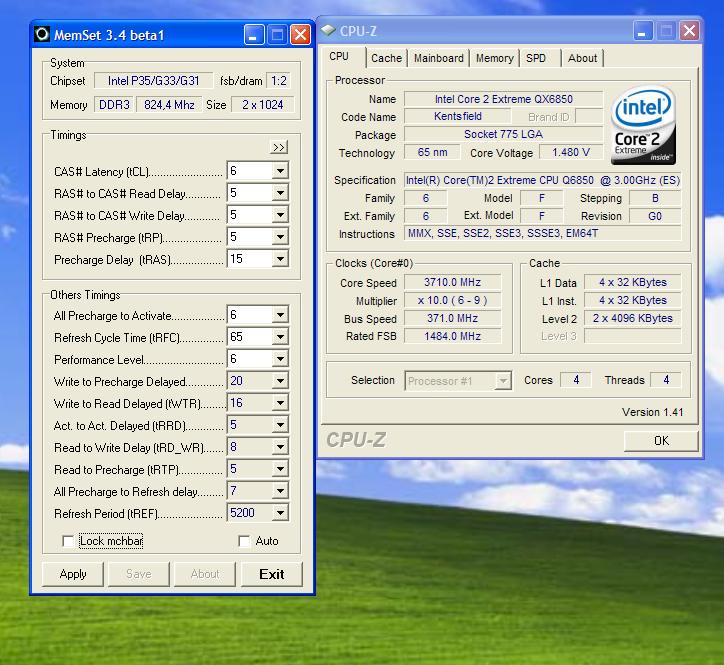Click the Bus Speed 371.0 MHz value
Viewport: 724px width, 665px height.
452,318
